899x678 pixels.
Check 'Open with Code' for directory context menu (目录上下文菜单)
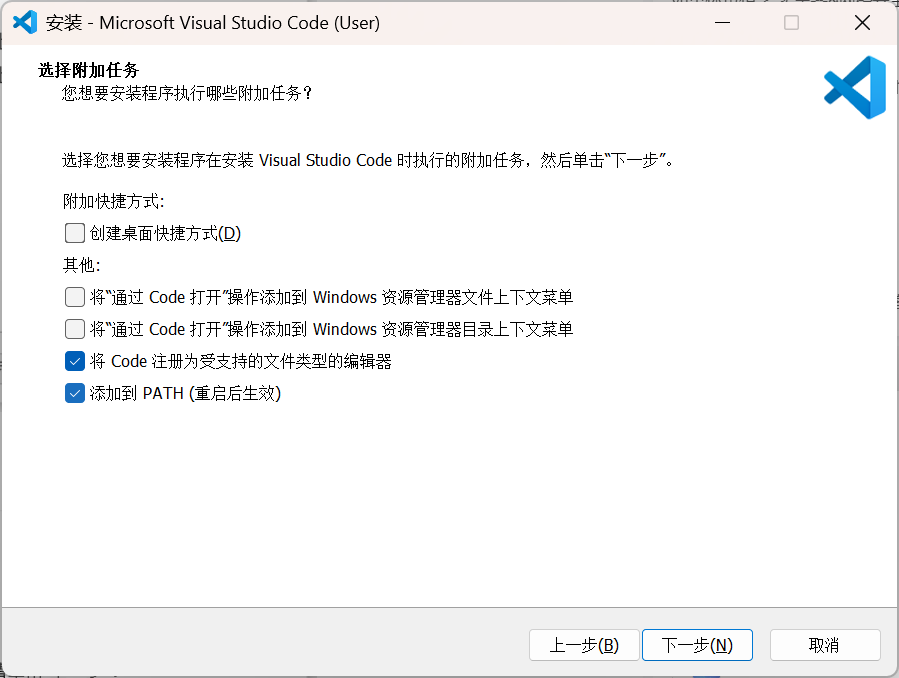point(75,330)
